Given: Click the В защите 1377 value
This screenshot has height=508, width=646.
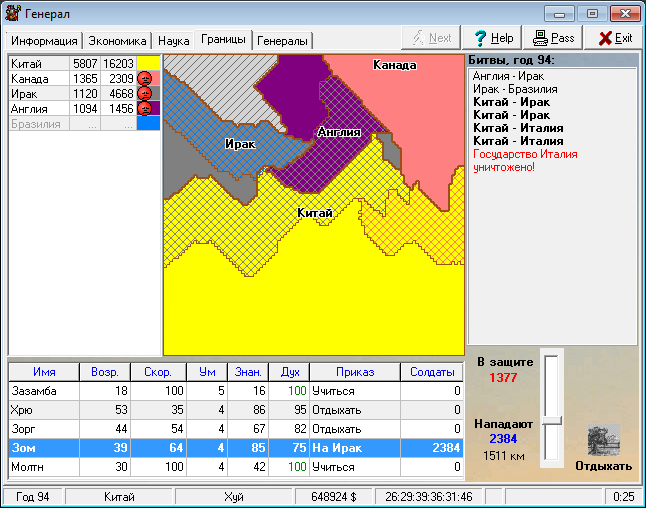Looking at the screenshot, I should coord(503,377).
